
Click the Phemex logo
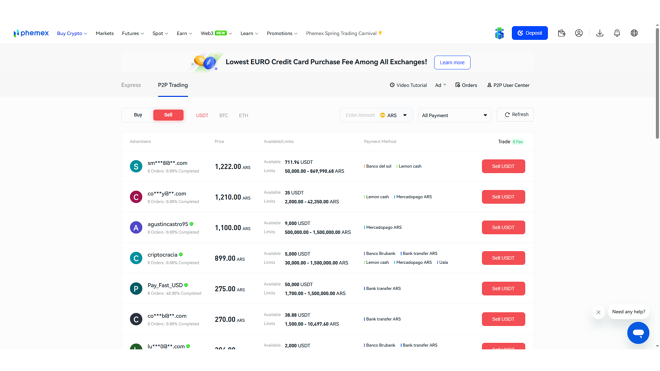[31, 33]
